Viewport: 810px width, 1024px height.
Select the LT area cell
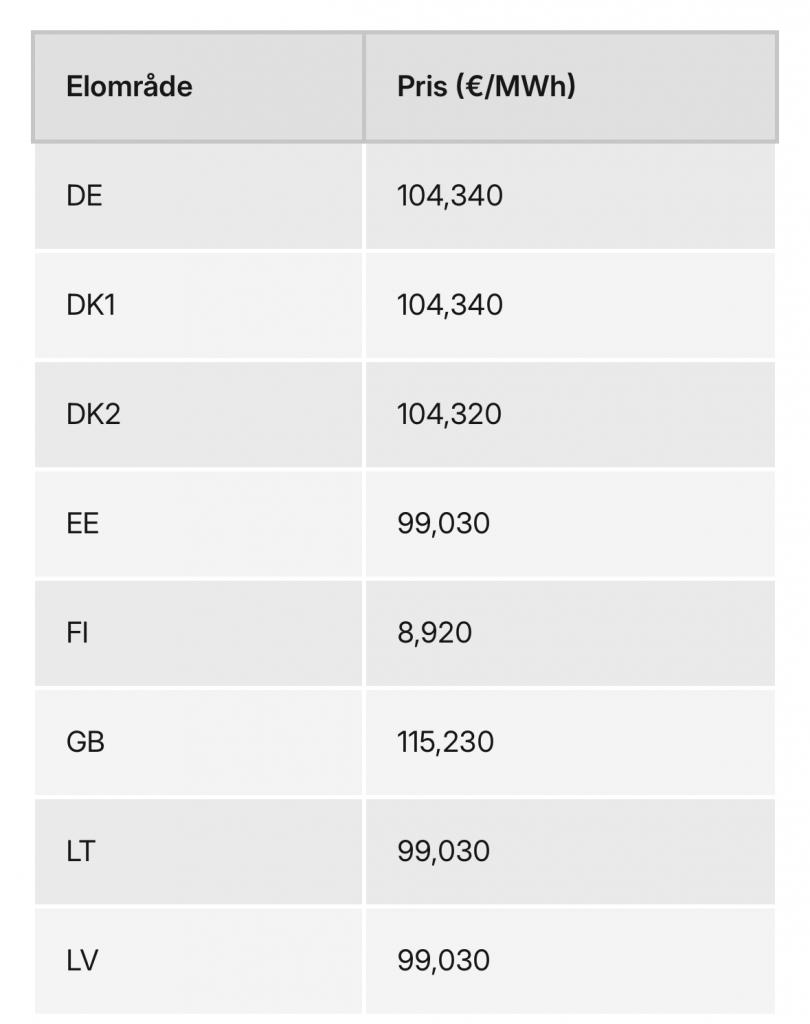(198, 852)
